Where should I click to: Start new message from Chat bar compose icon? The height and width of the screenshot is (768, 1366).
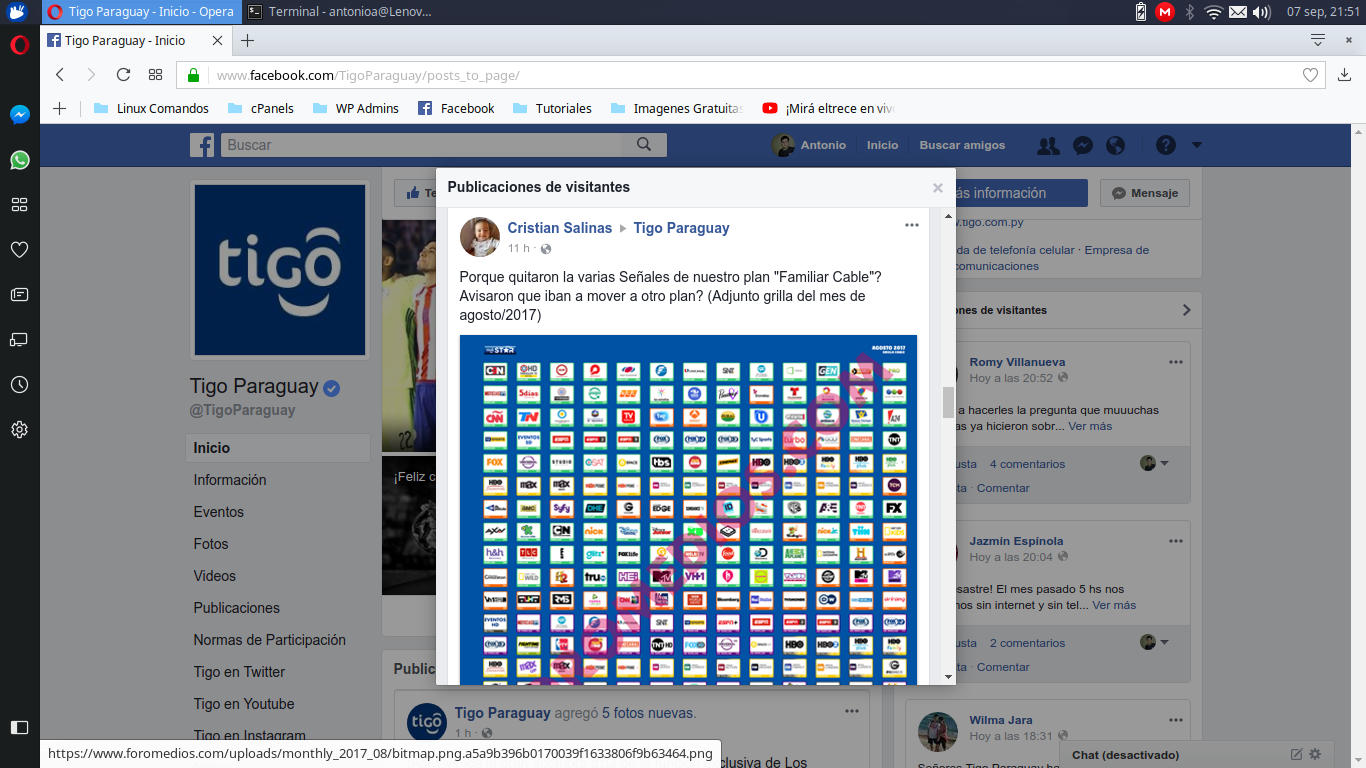pos(1296,754)
